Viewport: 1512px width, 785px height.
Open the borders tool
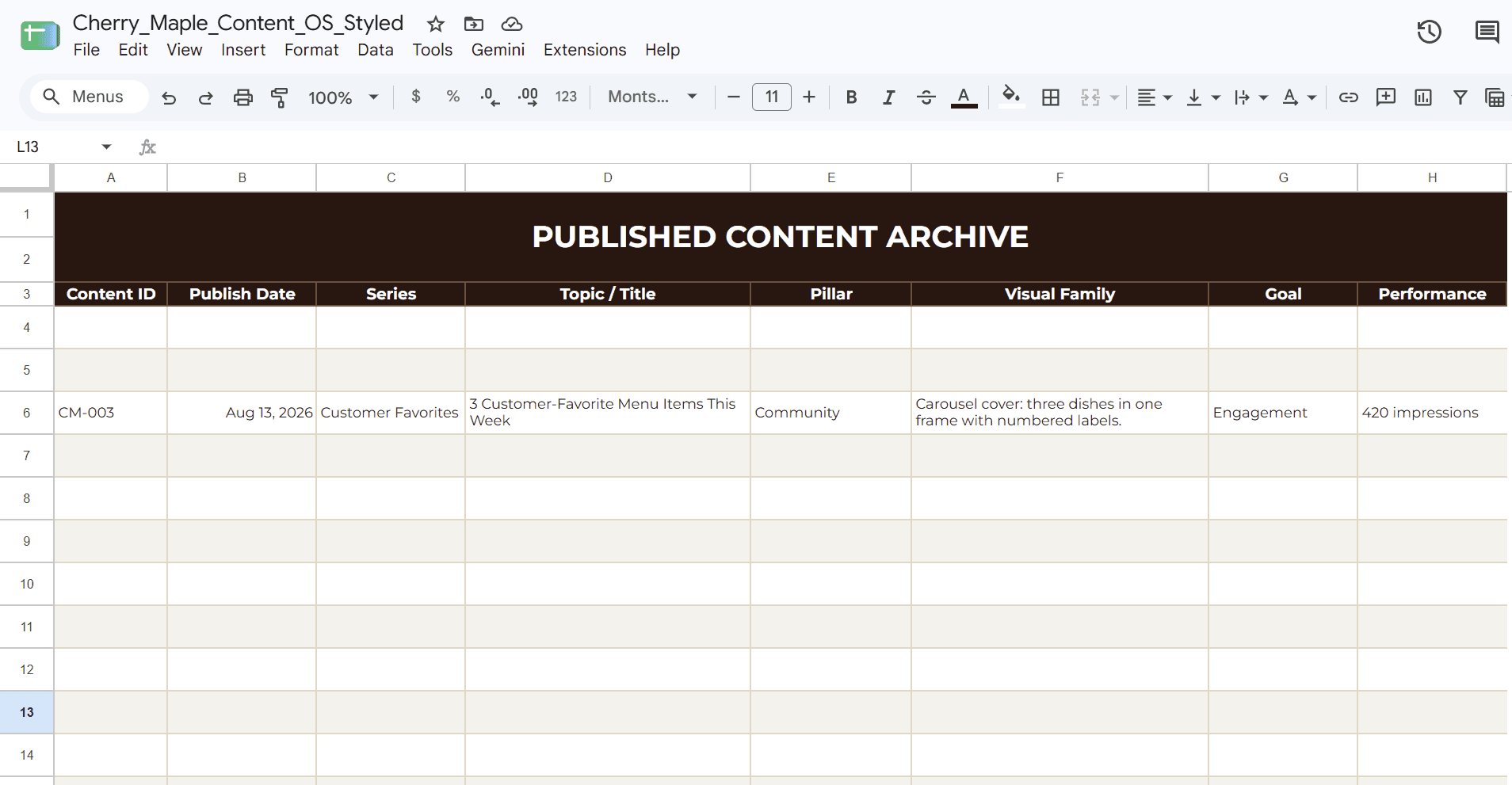[1051, 97]
